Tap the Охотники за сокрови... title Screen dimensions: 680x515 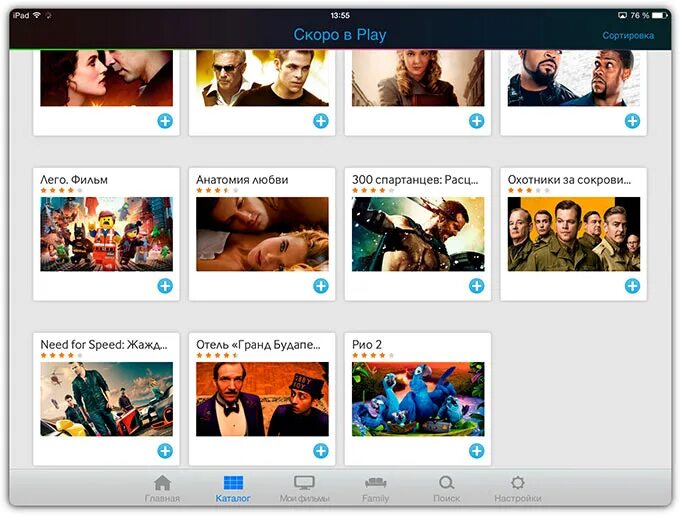click(569, 179)
